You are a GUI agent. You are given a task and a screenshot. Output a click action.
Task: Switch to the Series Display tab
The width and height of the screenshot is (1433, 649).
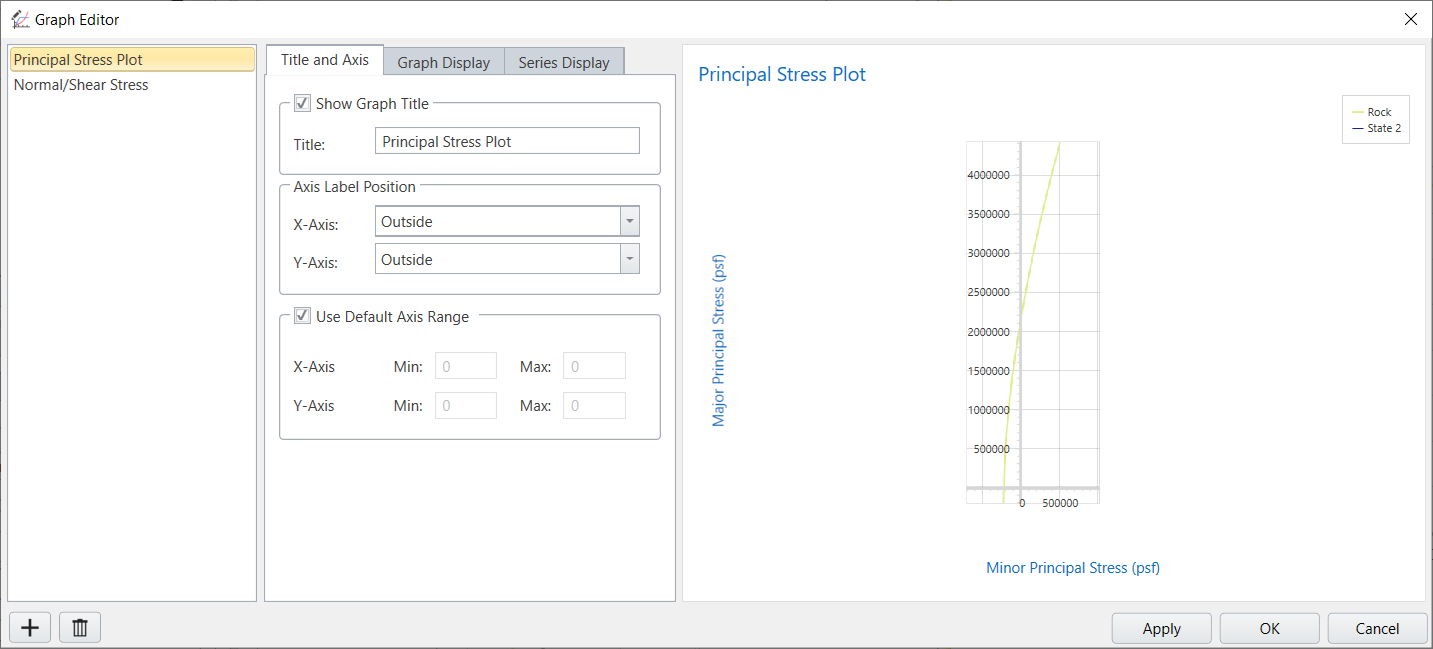(x=564, y=61)
